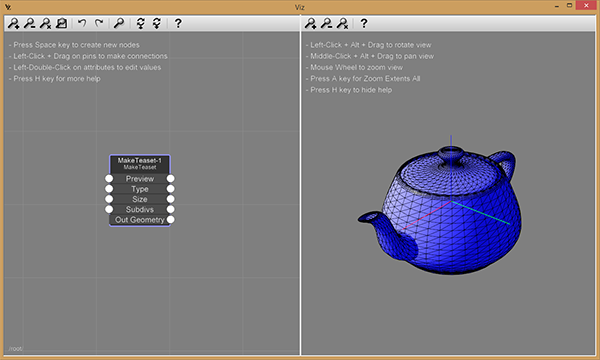Click the plain magnifier search icon
This screenshot has height=360, width=600.
point(119,23)
